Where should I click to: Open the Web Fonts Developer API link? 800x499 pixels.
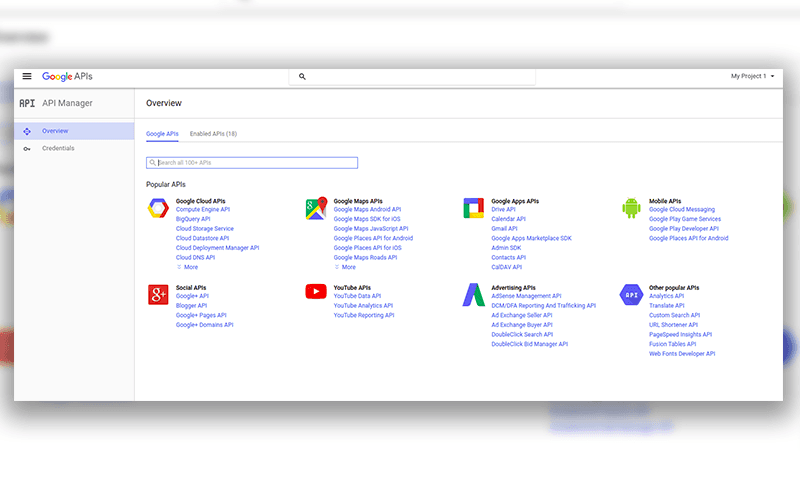(x=682, y=354)
